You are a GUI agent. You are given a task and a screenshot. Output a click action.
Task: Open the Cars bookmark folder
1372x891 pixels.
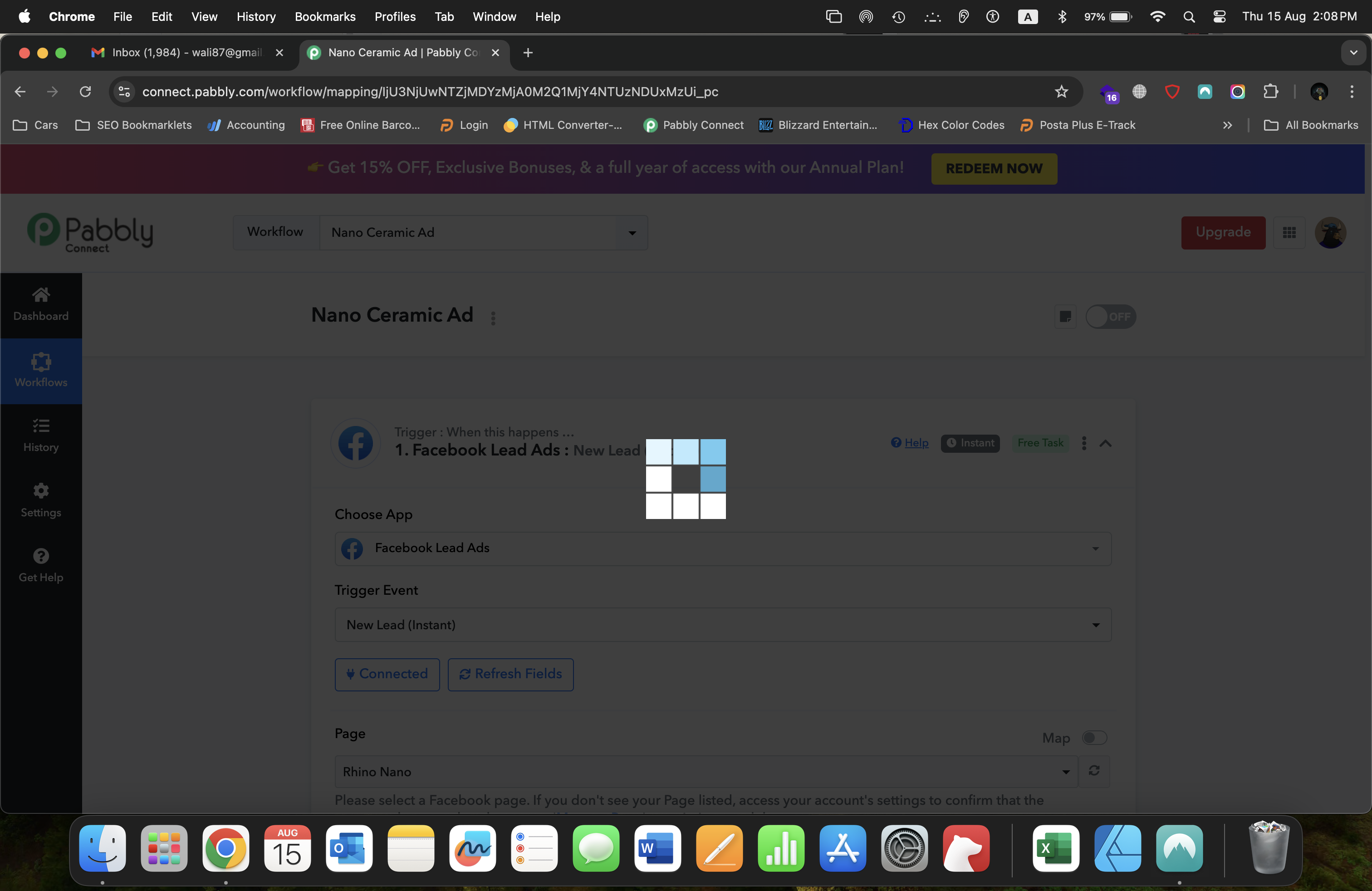[x=36, y=125]
